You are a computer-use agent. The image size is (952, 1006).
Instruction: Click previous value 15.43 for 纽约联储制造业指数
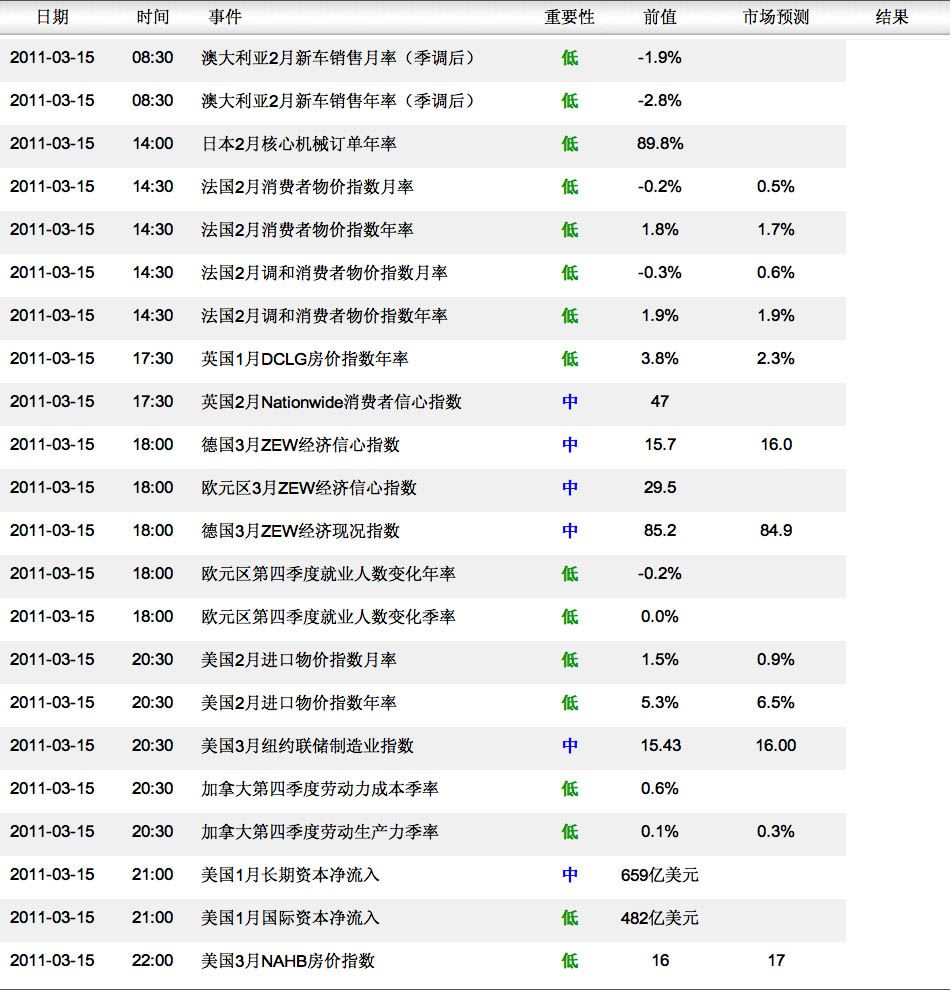pyautogui.click(x=659, y=746)
